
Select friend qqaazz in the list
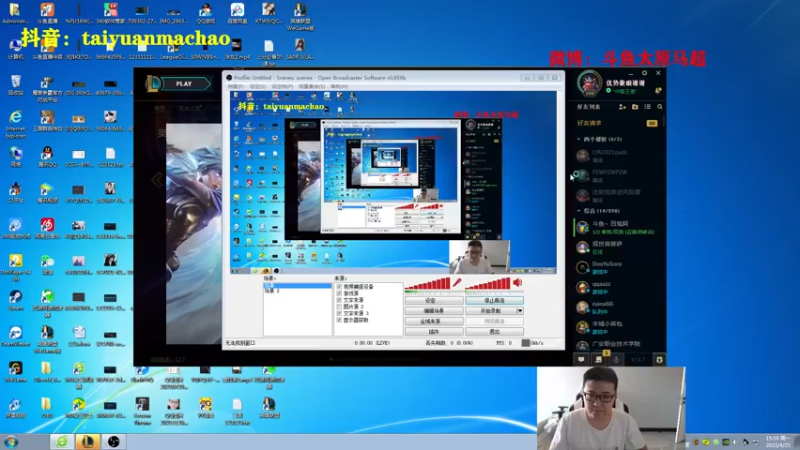click(619, 287)
